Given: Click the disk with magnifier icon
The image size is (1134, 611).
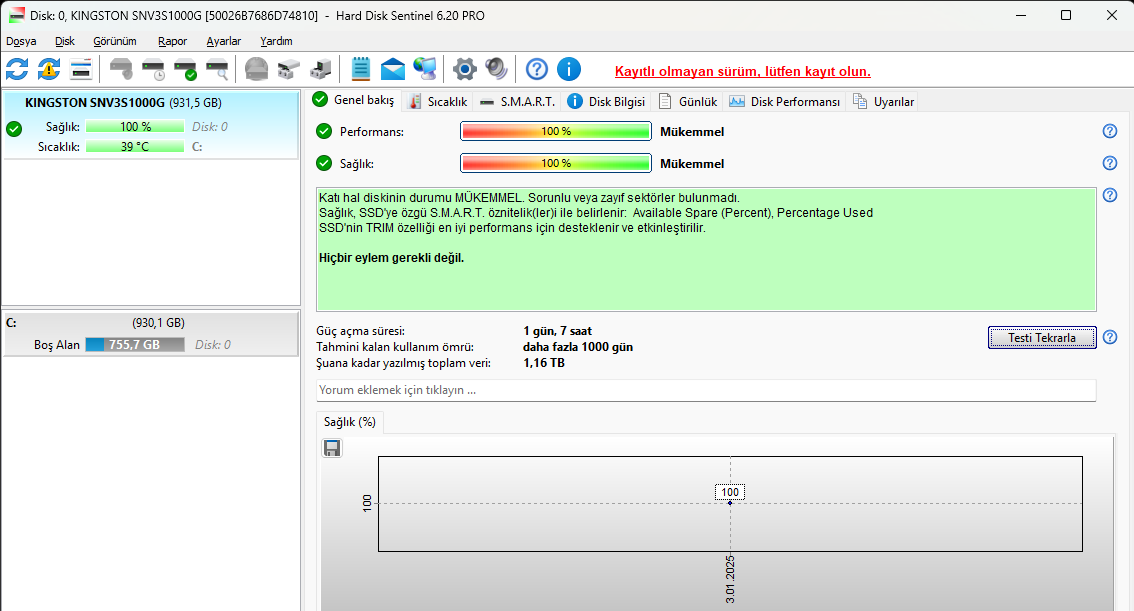Looking at the screenshot, I should coord(217,69).
